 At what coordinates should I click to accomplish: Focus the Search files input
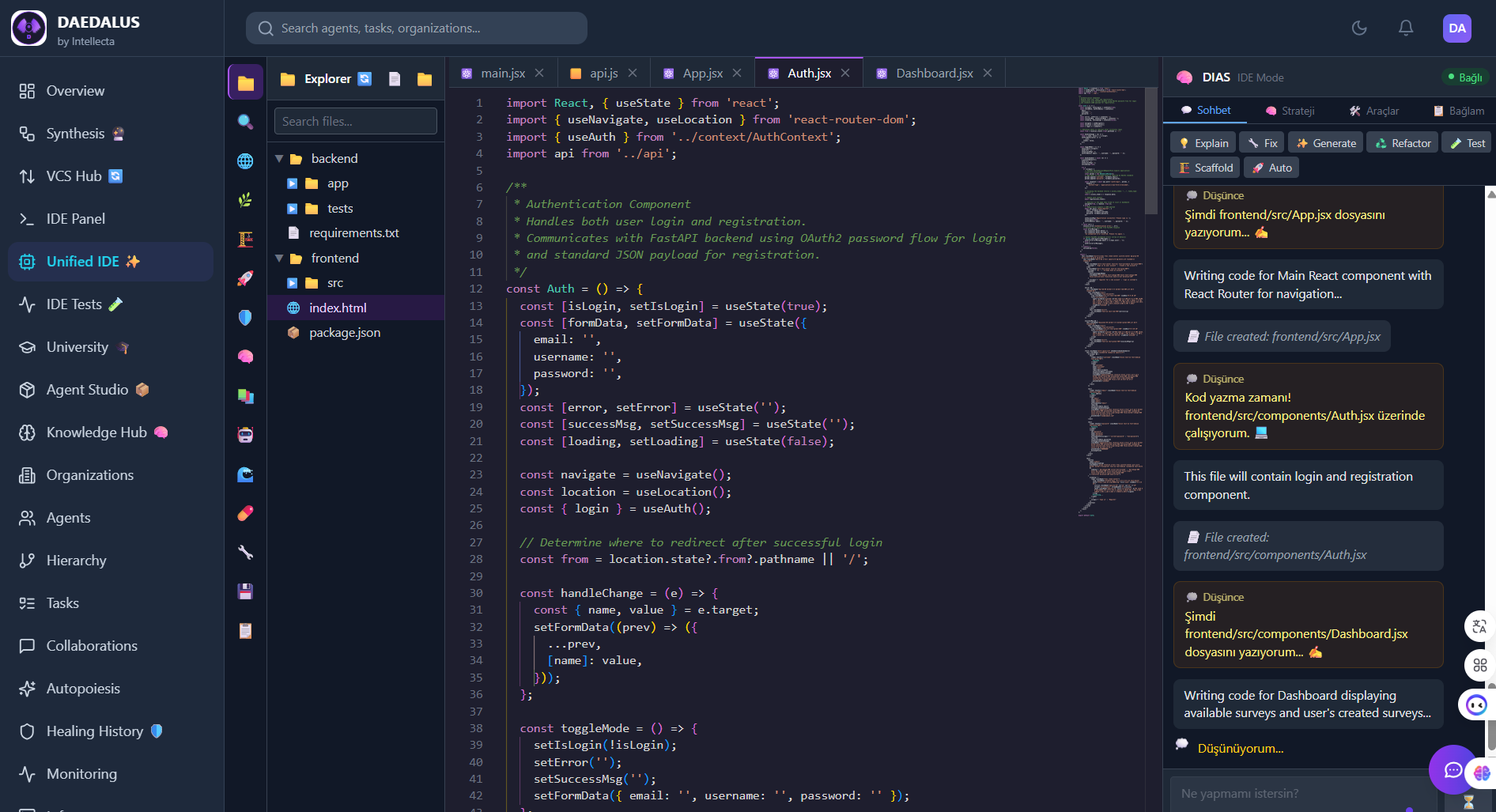click(355, 122)
